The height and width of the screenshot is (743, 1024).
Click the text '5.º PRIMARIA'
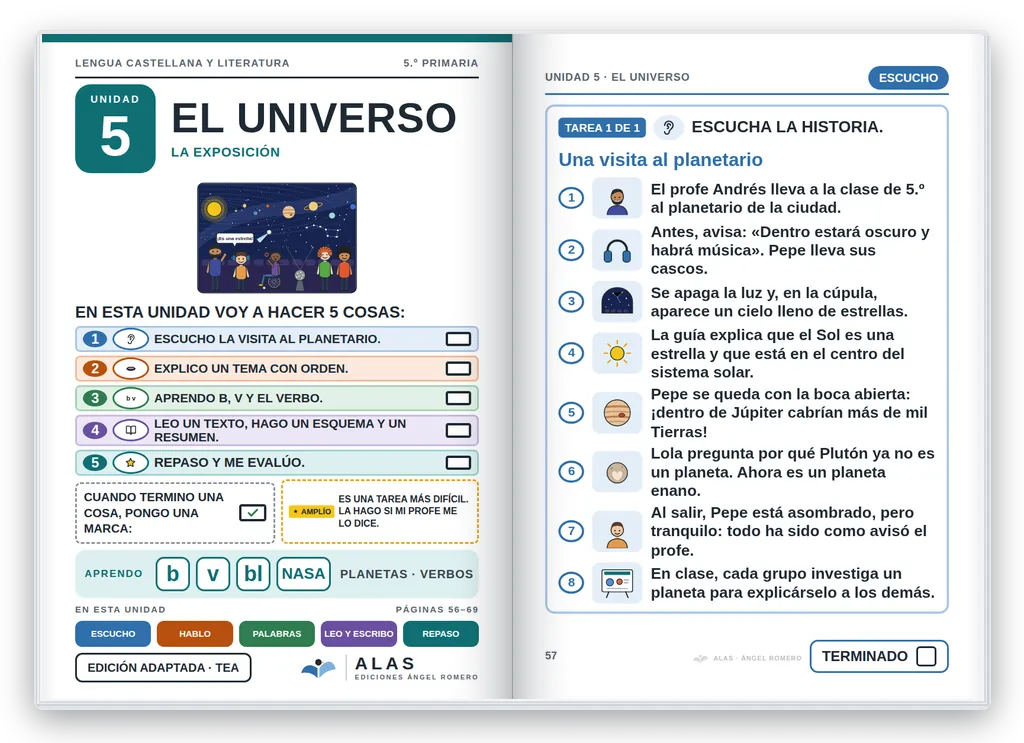point(441,63)
